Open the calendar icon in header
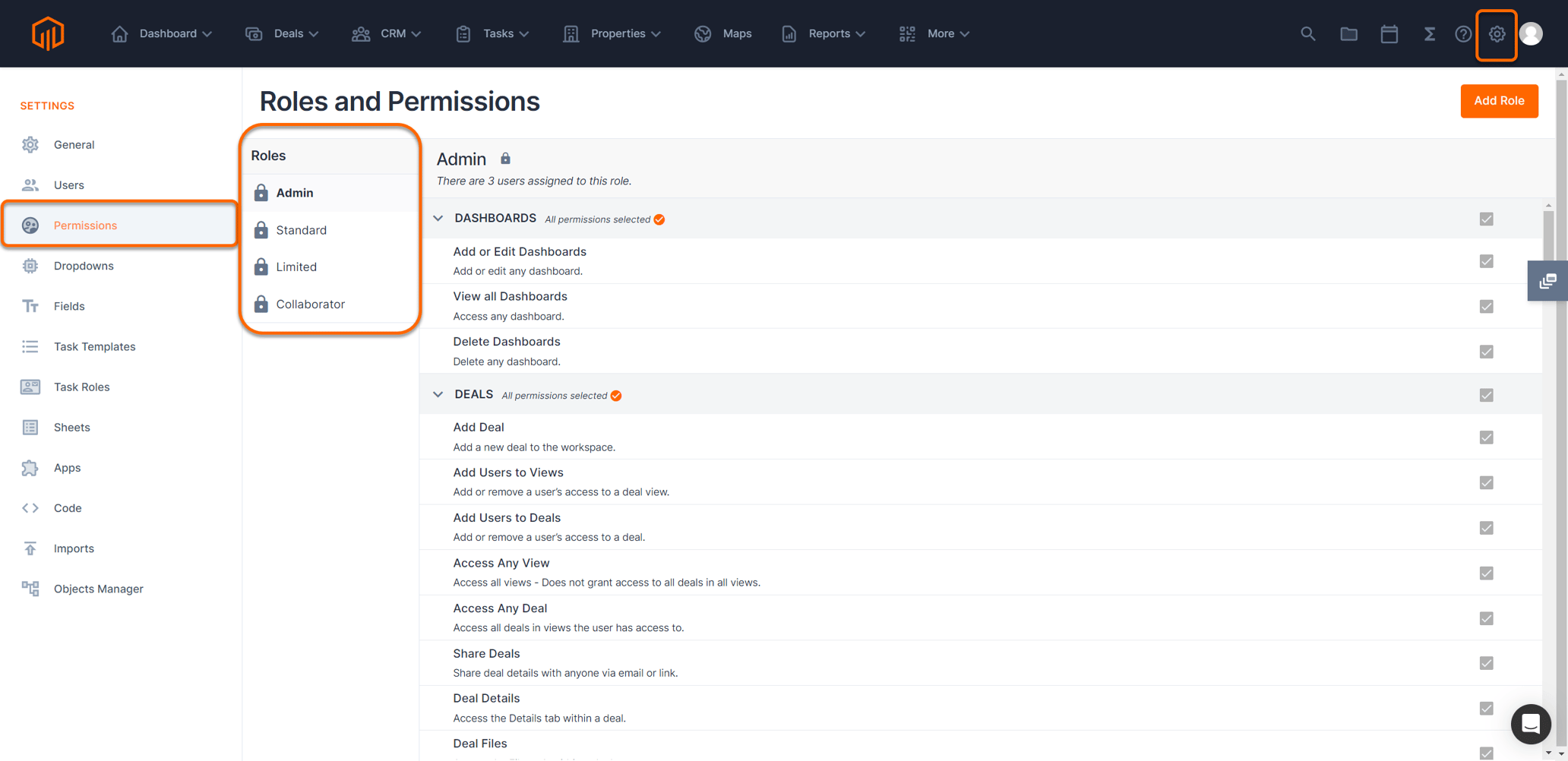The image size is (1568, 761). (x=1389, y=33)
